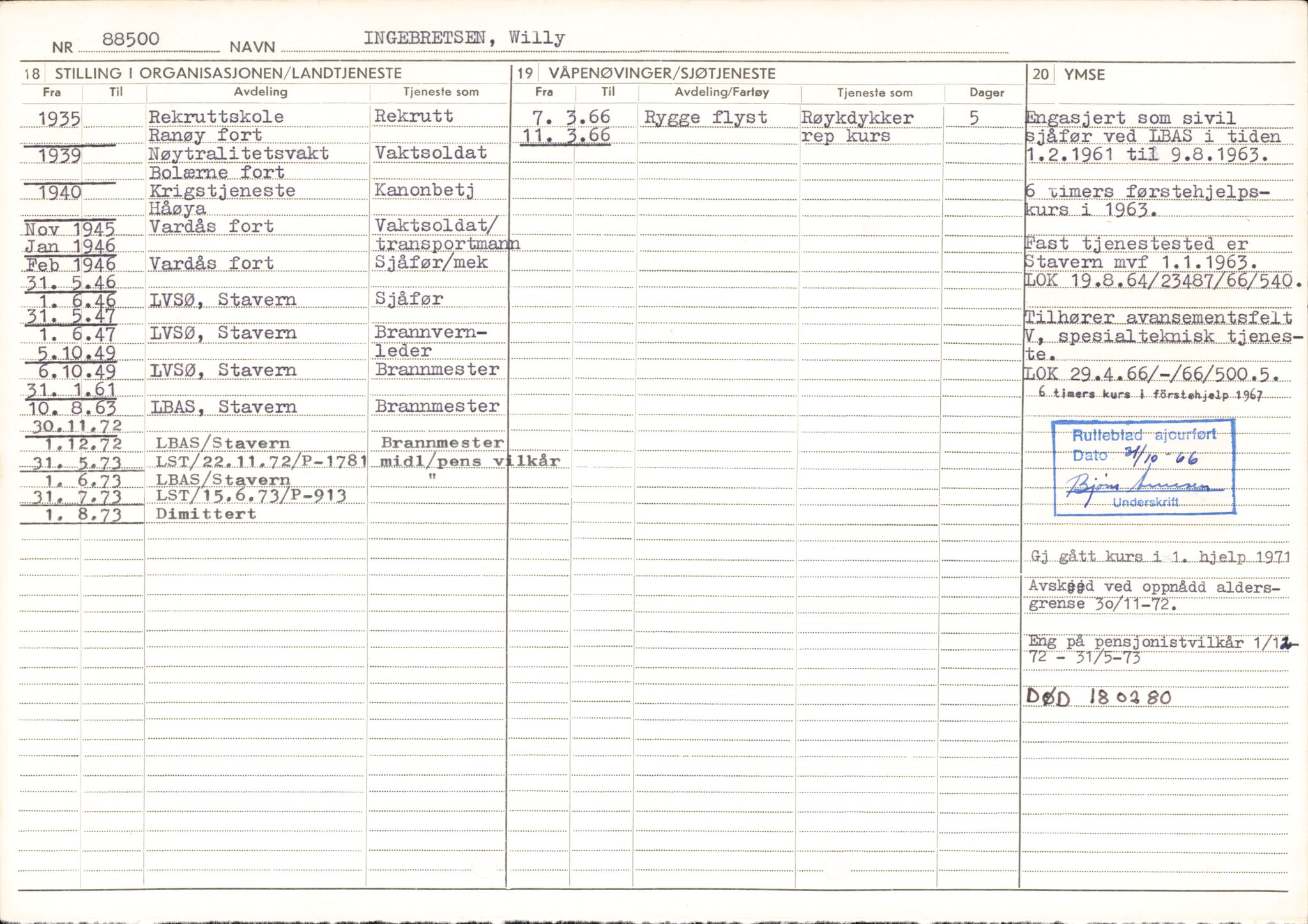This screenshot has width=1308, height=924.
Task: Click the handwritten stamp date 31/10-66
Action: 1161,457
